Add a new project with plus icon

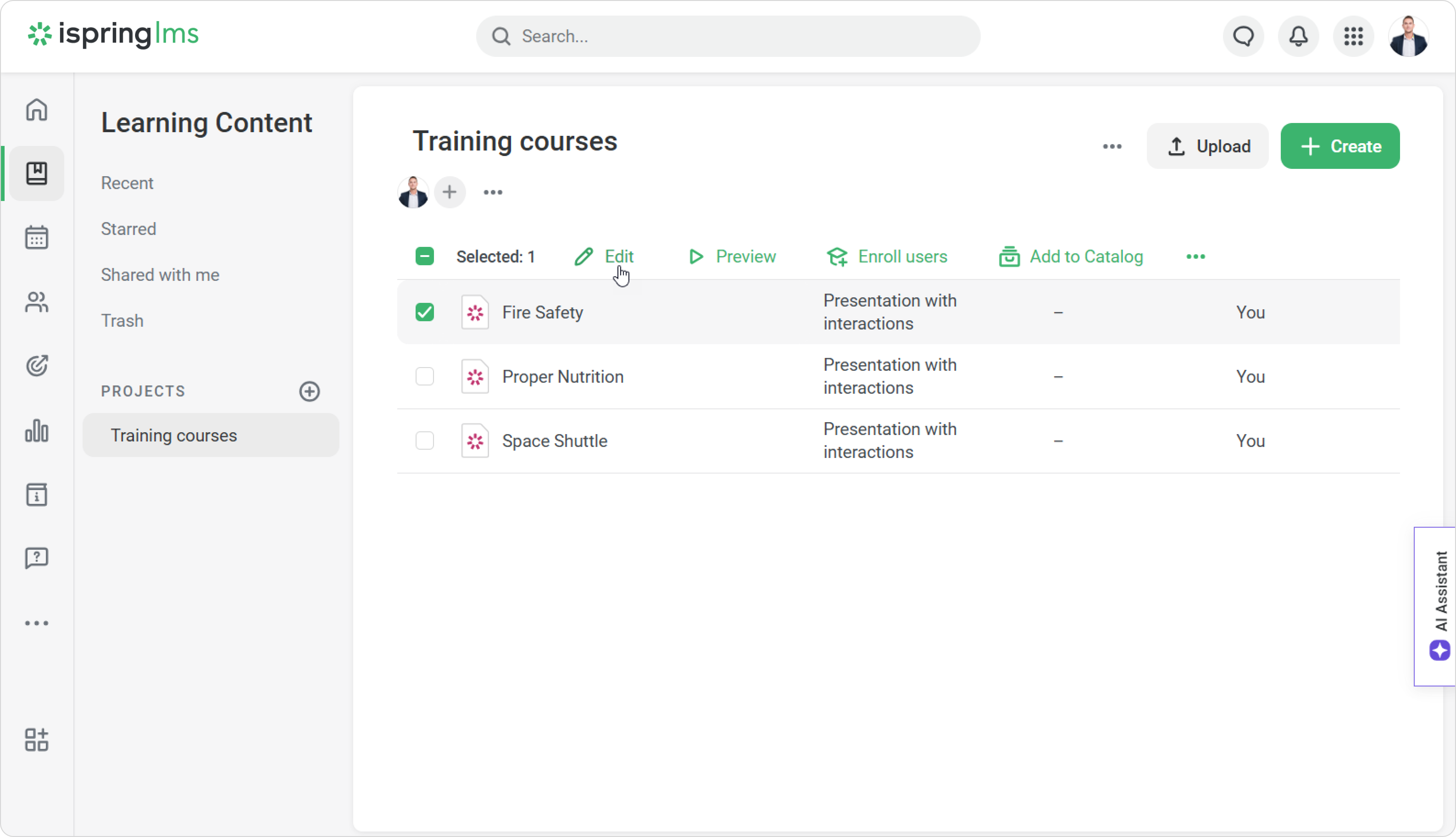click(309, 391)
